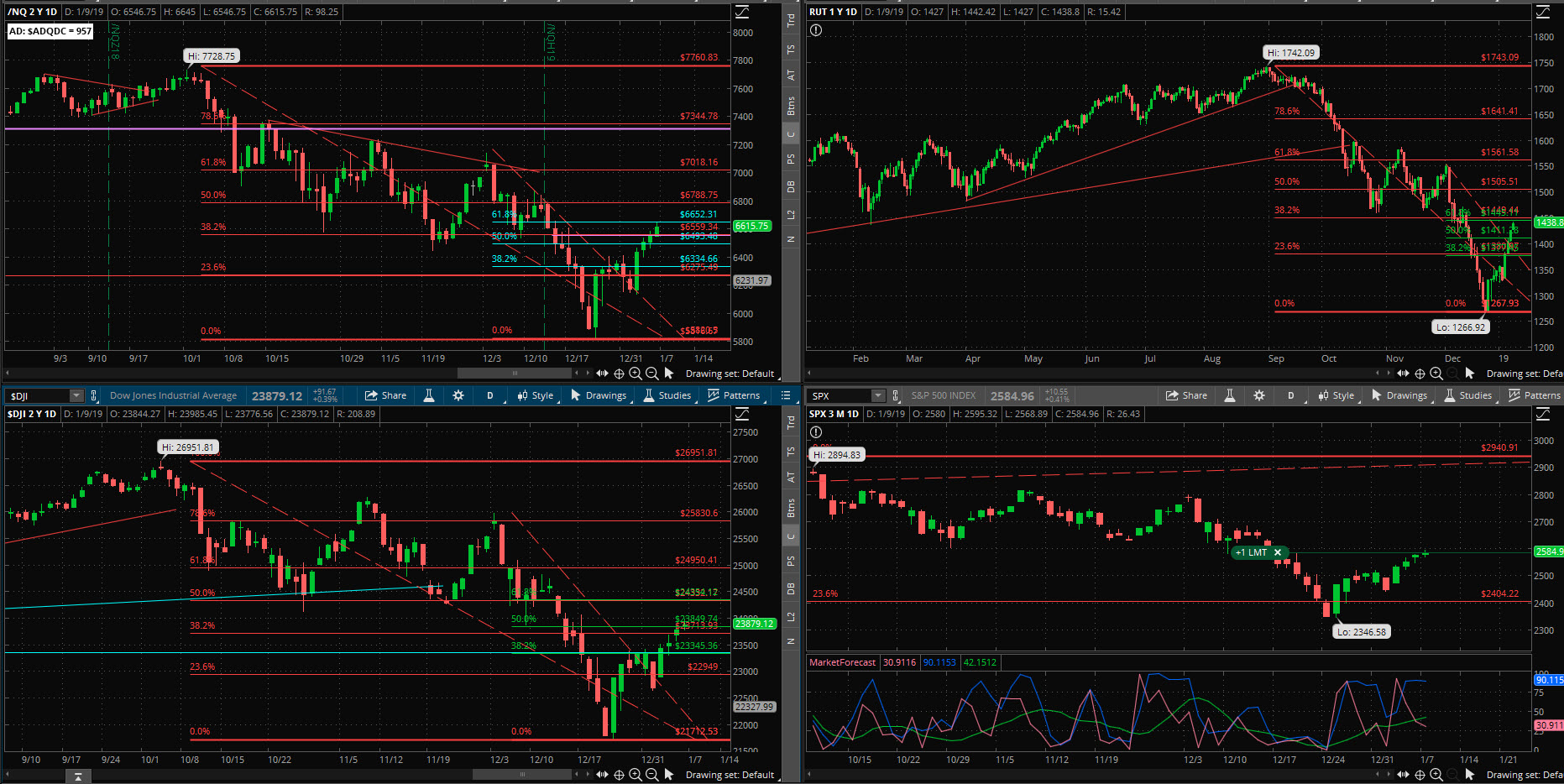The width and height of the screenshot is (1564, 784).
Task: Open Drawing set: Default selector under /NQ chart
Action: pyautogui.click(x=730, y=374)
